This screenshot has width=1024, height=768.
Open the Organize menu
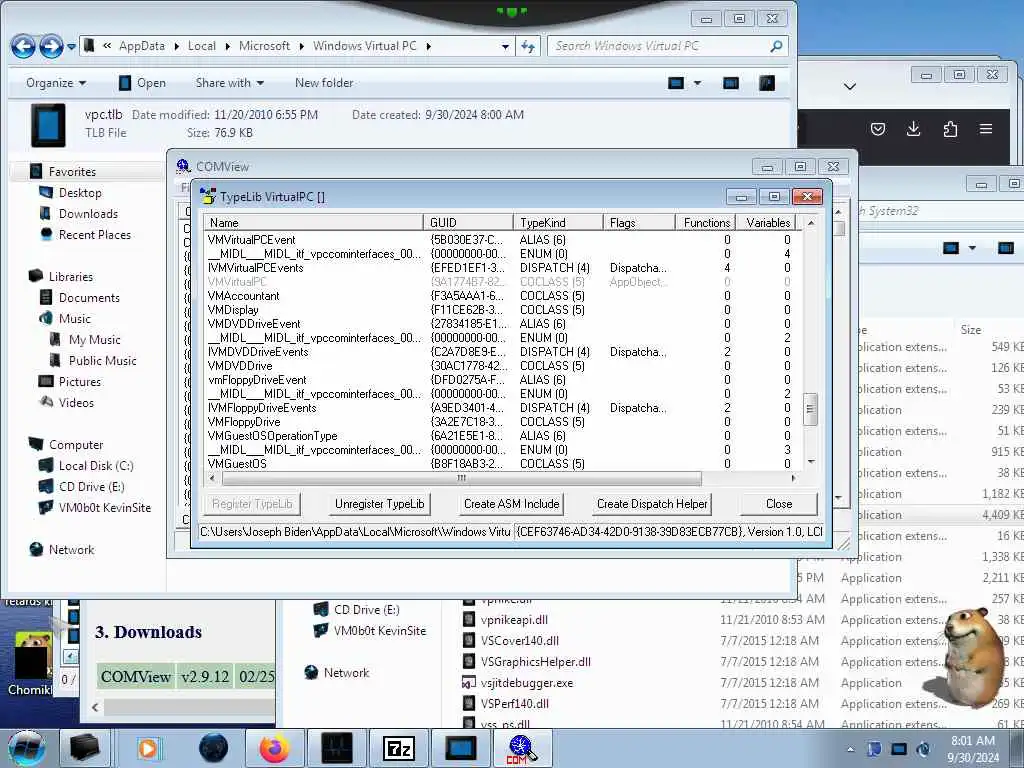point(56,83)
